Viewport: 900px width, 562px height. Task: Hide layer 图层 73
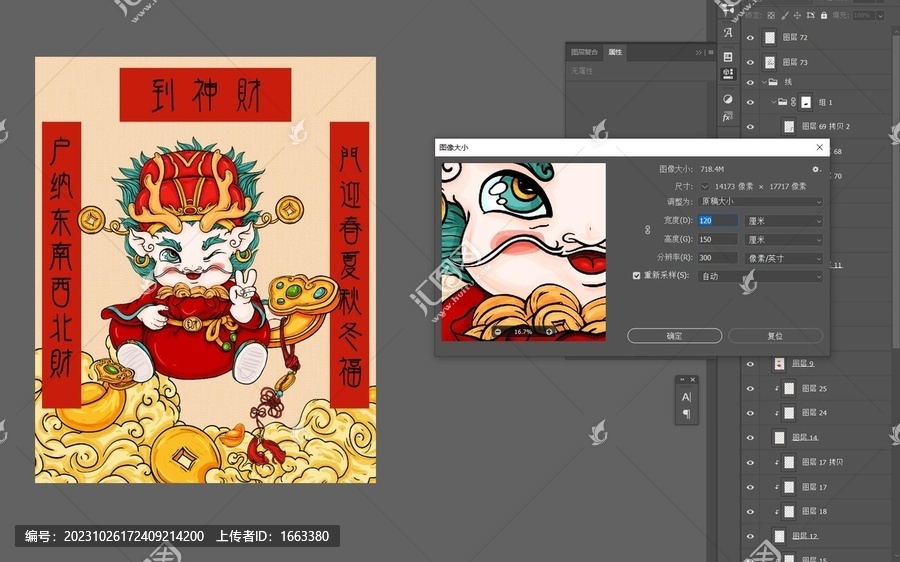[750, 62]
